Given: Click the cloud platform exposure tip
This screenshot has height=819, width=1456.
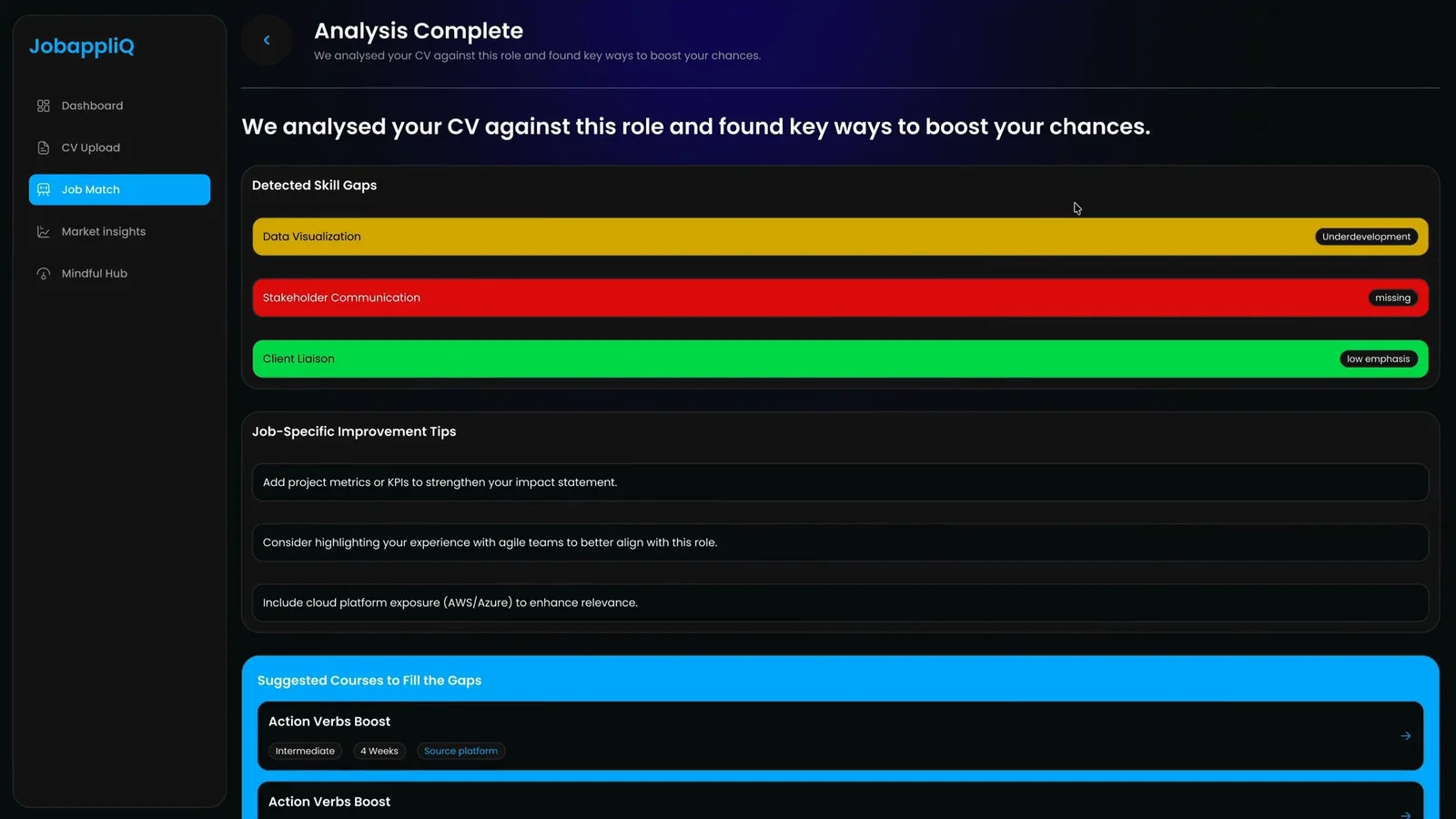Looking at the screenshot, I should [x=840, y=602].
